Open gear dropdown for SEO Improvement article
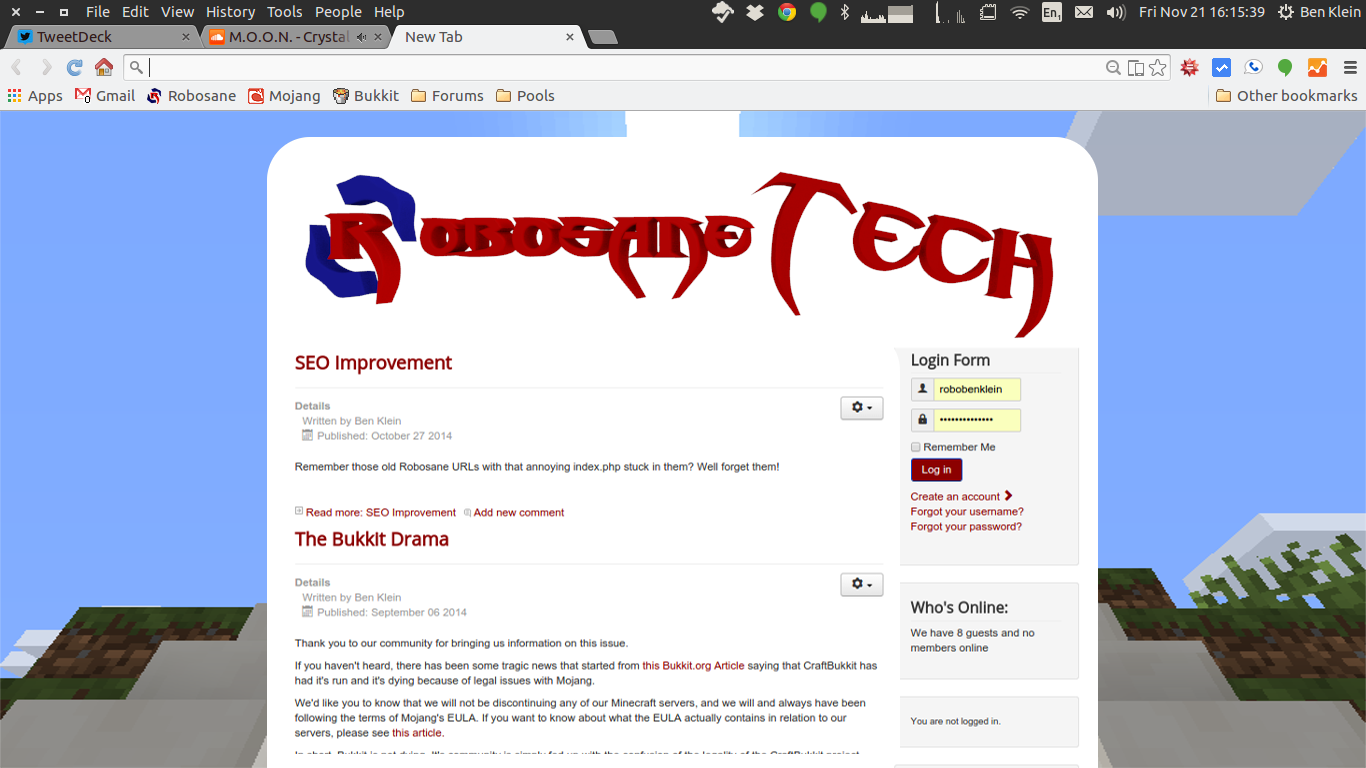This screenshot has height=768, width=1366. tap(861, 407)
